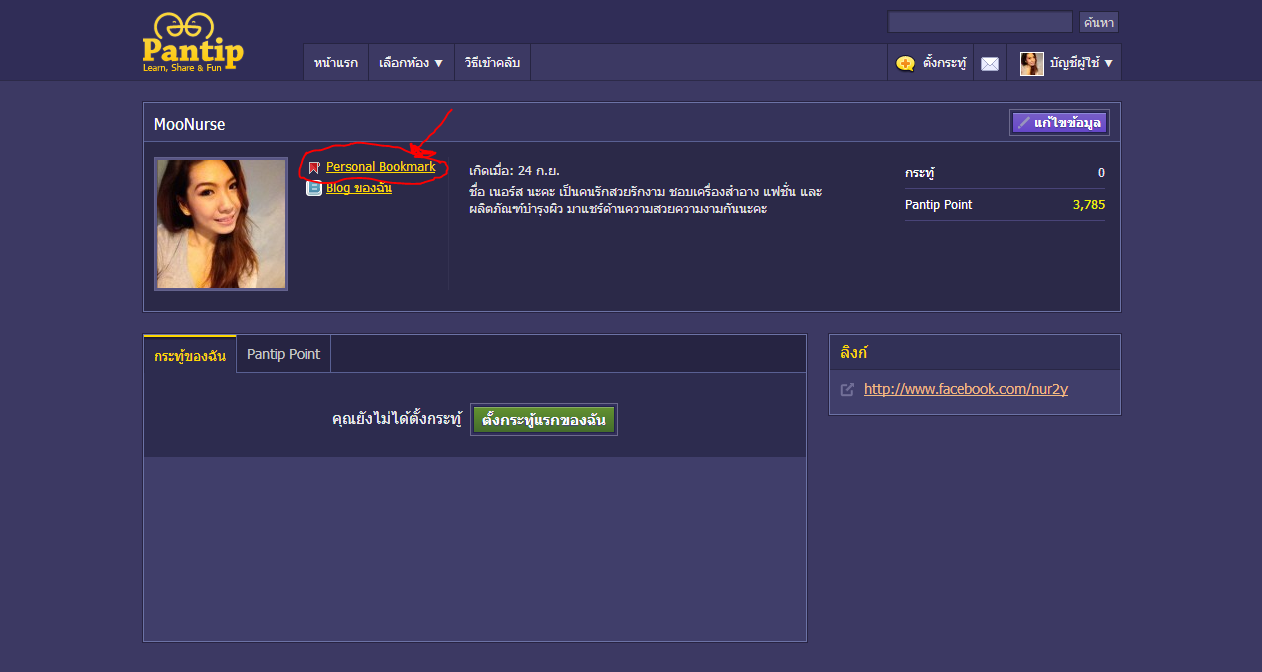The image size is (1262, 672).
Task: Click the Pantip Point value 3,785
Action: (x=1088, y=205)
